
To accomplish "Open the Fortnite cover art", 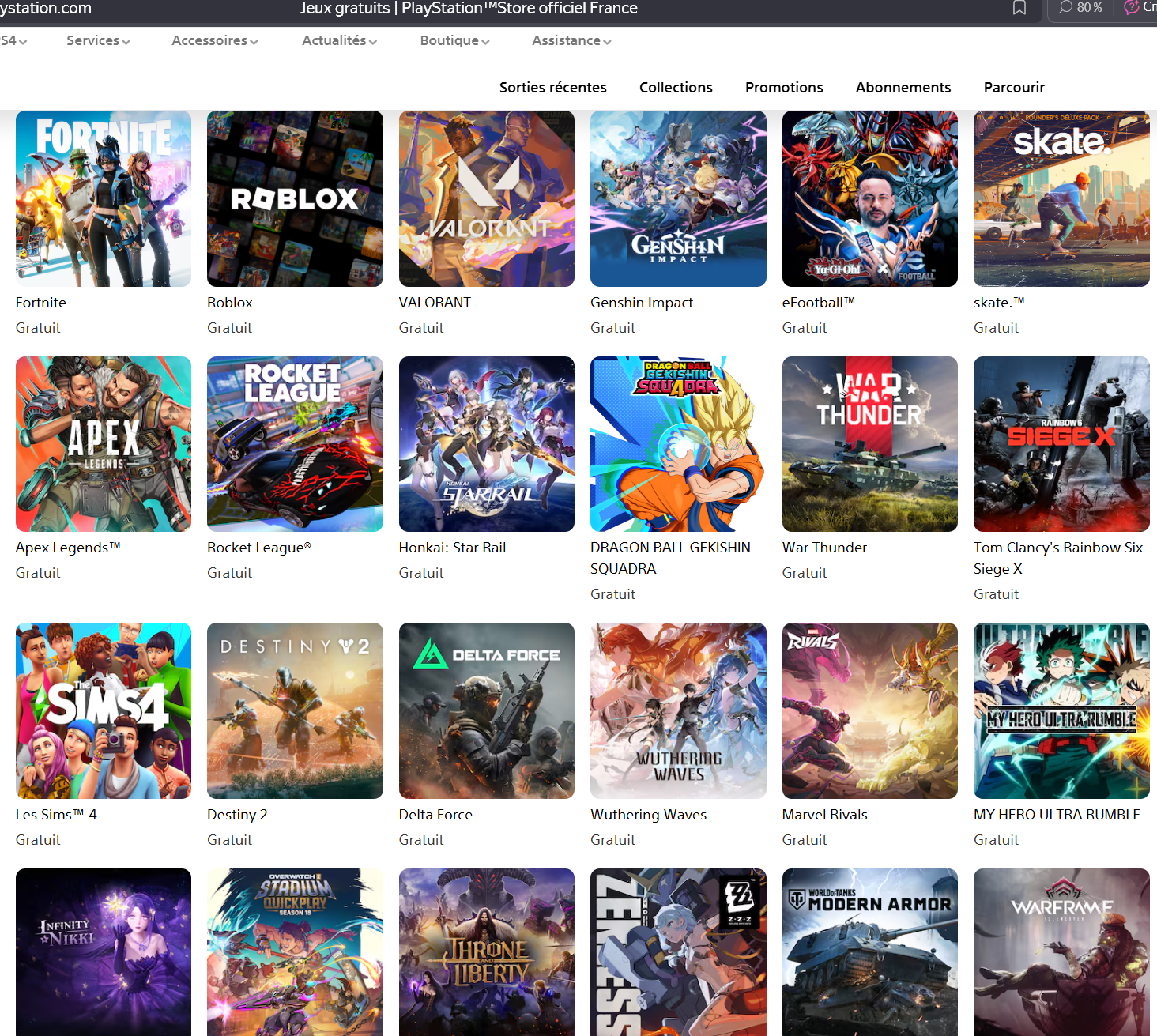I will [x=104, y=198].
